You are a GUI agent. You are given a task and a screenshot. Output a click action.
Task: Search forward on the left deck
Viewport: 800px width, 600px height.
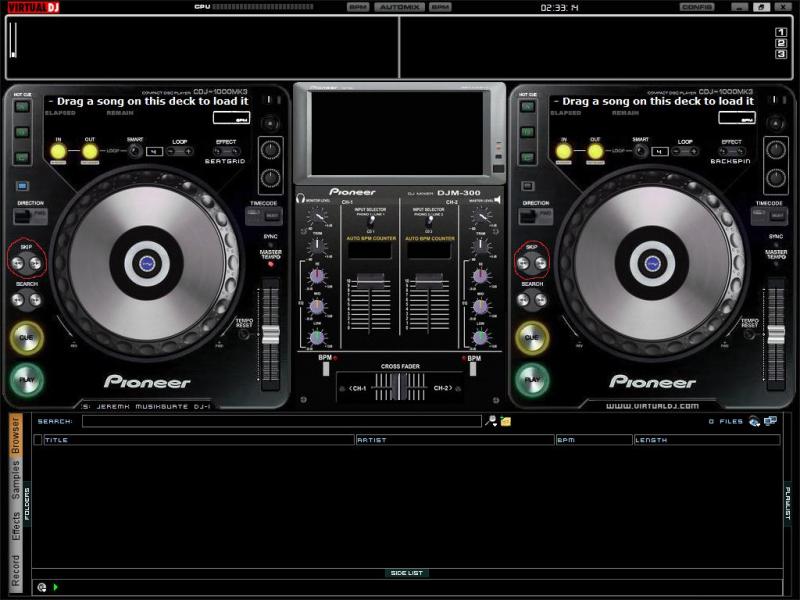[35, 300]
